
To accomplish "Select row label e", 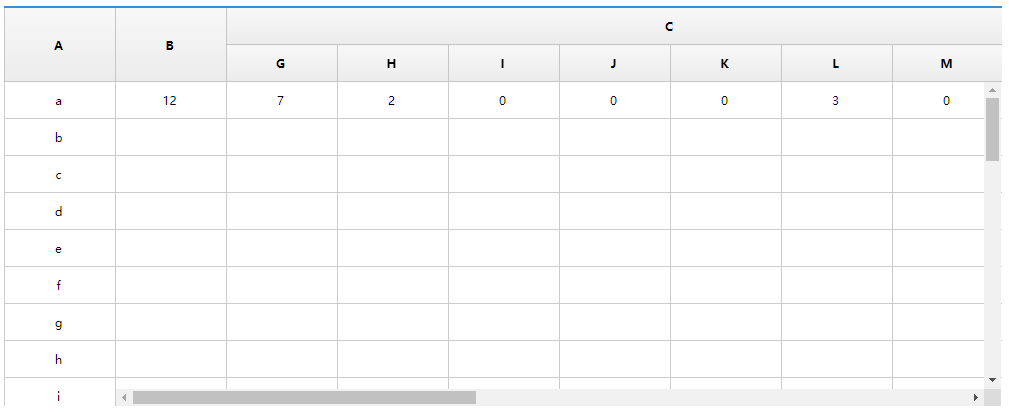I will tap(60, 248).
